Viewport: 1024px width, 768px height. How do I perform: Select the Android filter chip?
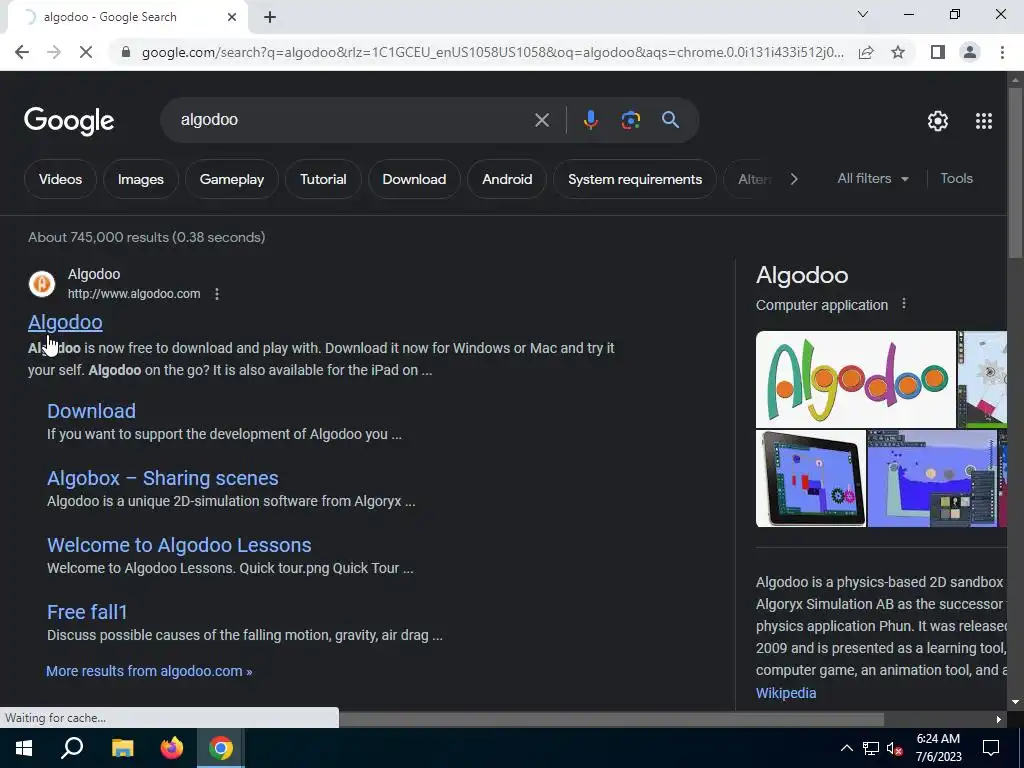tap(507, 179)
